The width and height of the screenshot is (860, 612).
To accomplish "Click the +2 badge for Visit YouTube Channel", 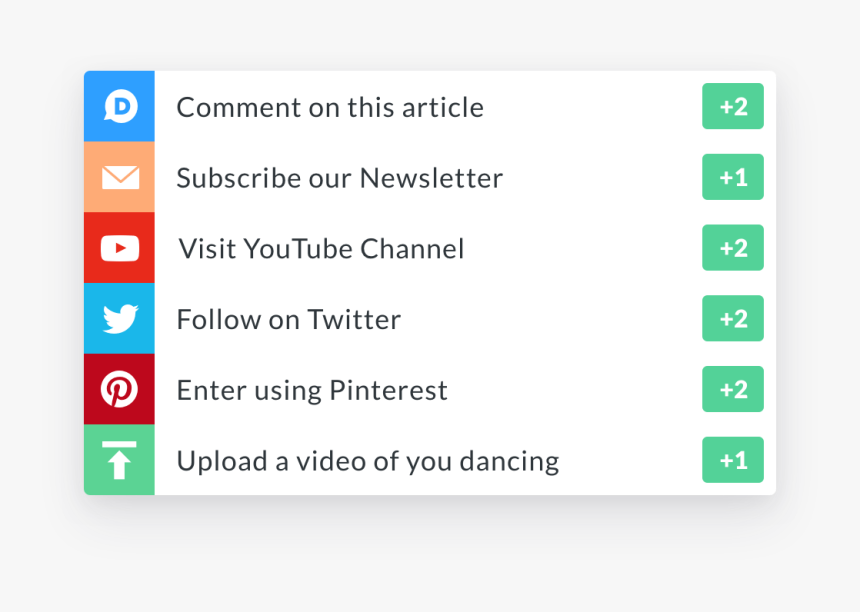I will pyautogui.click(x=733, y=247).
